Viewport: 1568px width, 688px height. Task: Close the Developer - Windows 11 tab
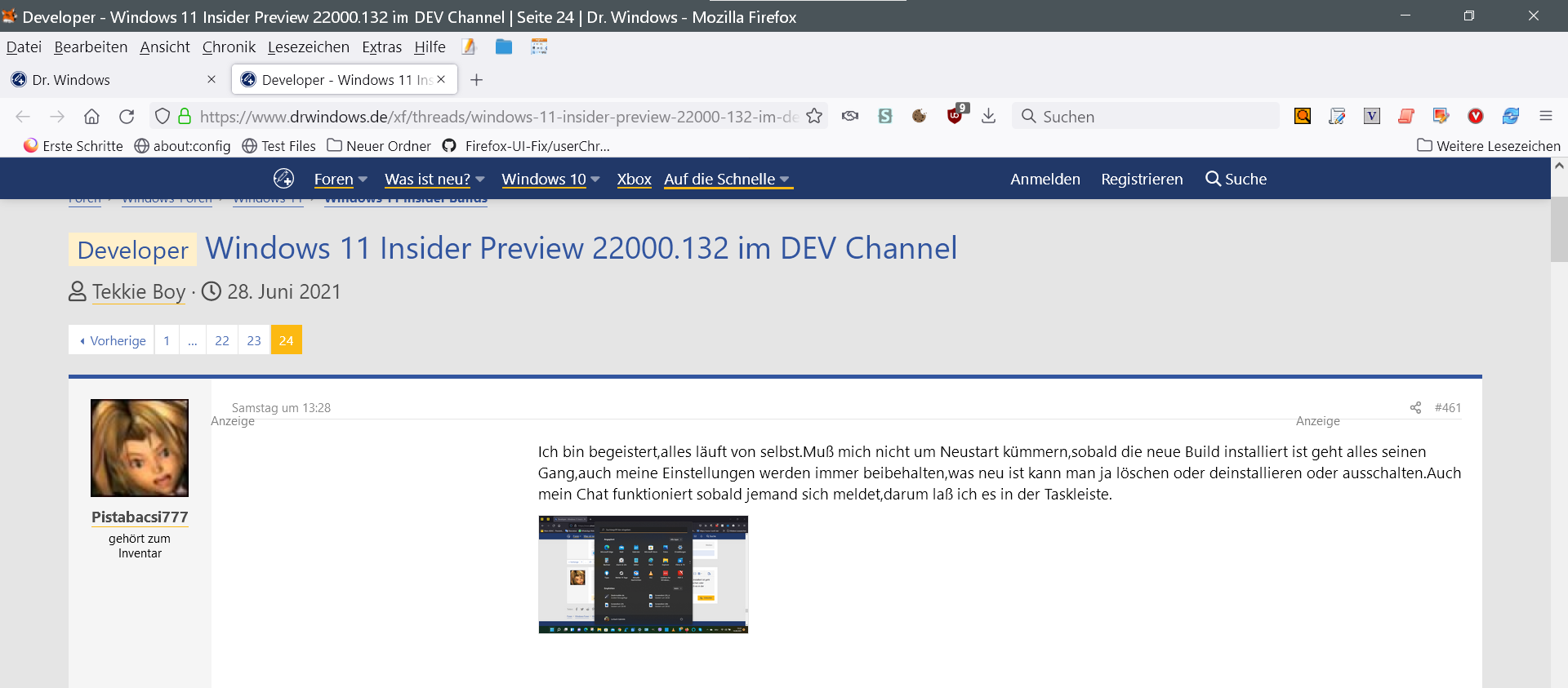click(x=441, y=79)
